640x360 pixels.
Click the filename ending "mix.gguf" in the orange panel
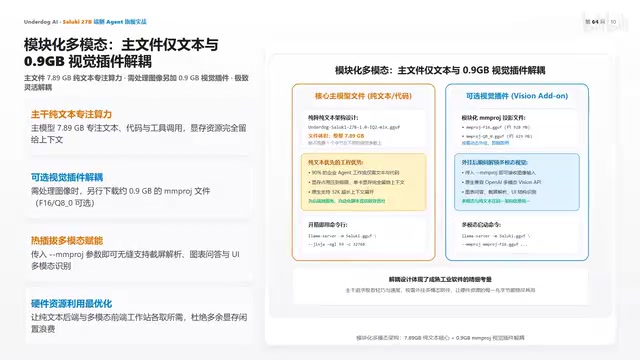(354, 127)
